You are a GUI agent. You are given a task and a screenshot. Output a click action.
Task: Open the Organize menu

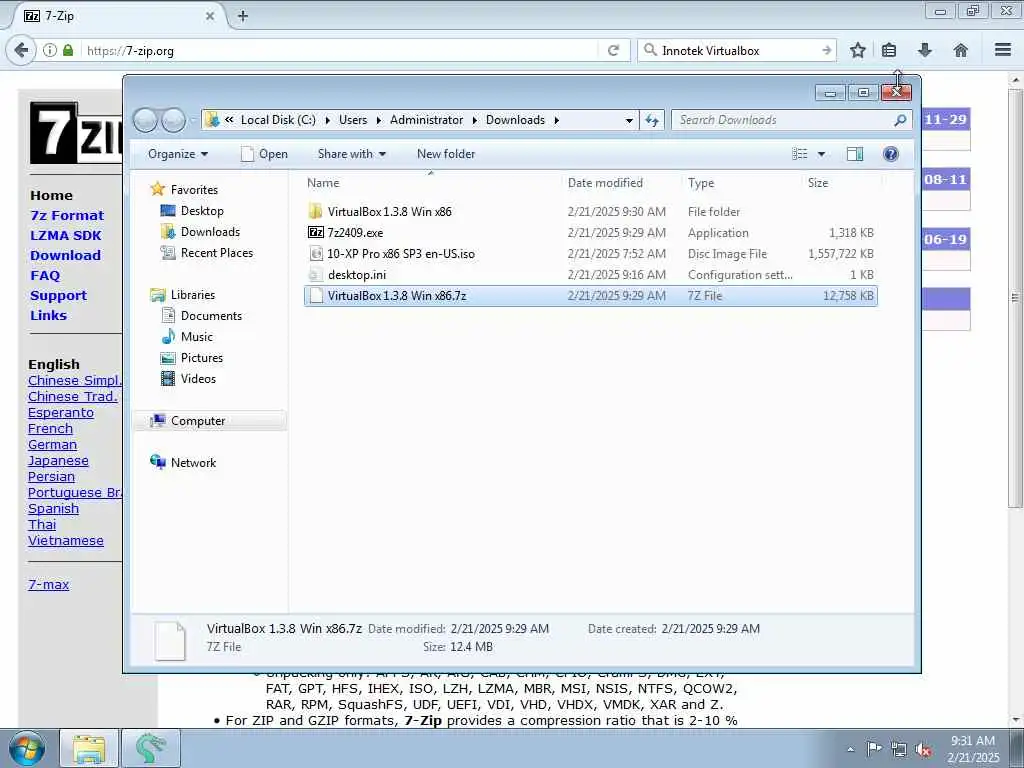178,154
